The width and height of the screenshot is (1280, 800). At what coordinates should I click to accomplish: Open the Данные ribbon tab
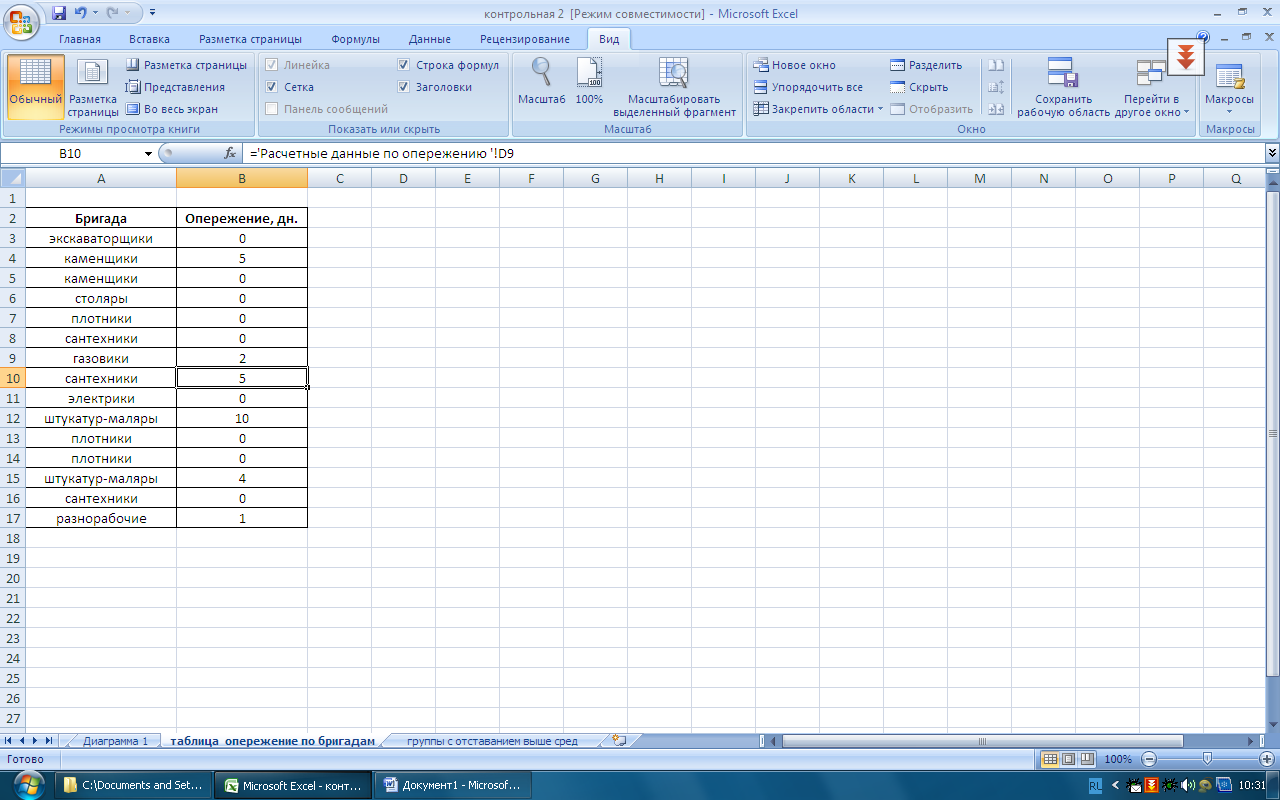click(x=429, y=39)
